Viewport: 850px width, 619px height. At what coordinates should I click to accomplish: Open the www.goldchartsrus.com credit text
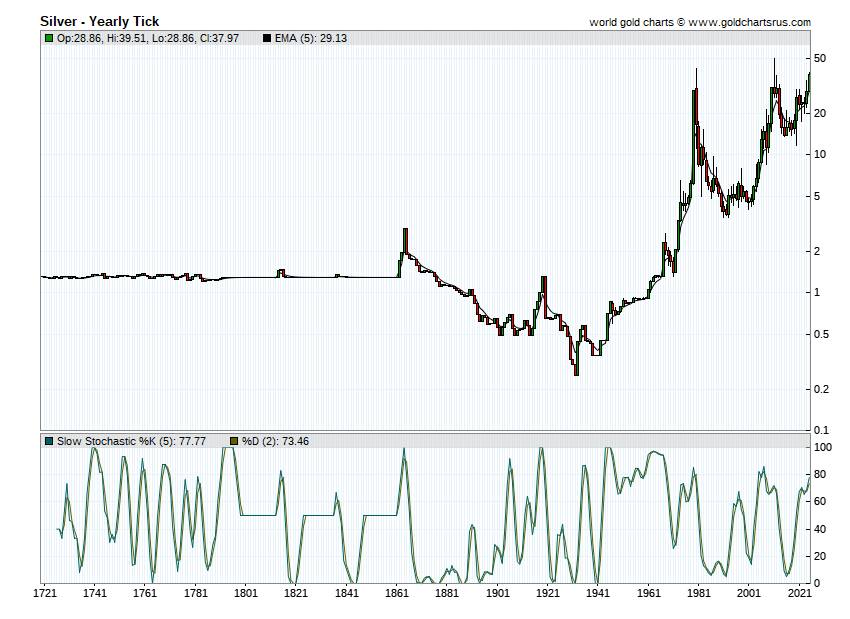coord(750,22)
